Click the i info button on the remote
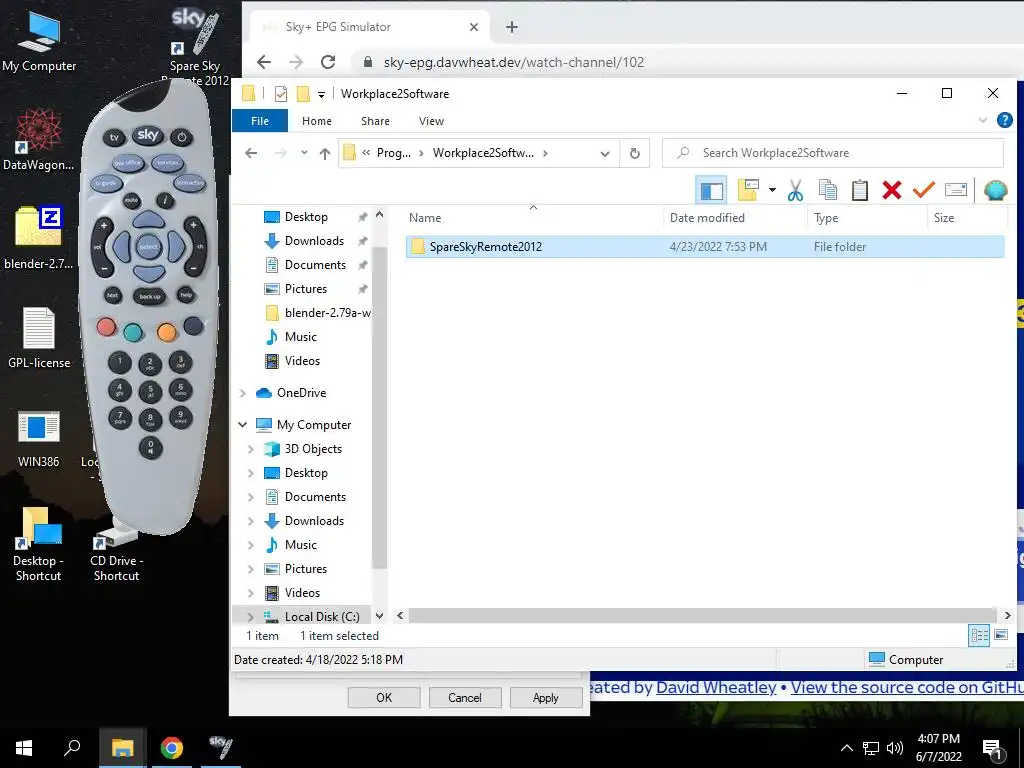Viewport: 1024px width, 768px height. 165,200
